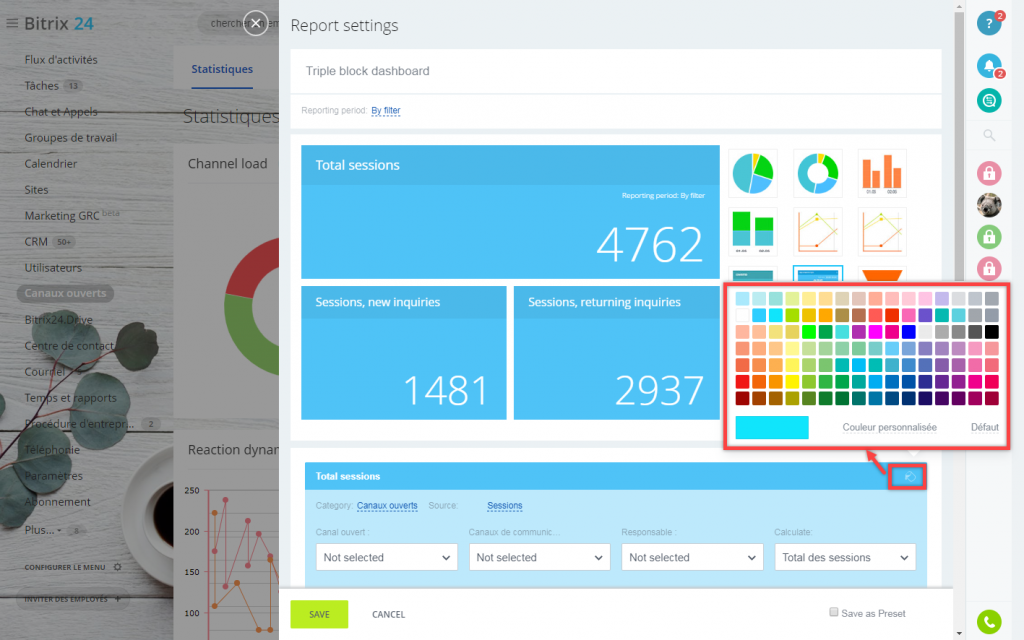This screenshot has height=640, width=1024.
Task: Open Marketing GRC in left menu
Action: pos(62,216)
